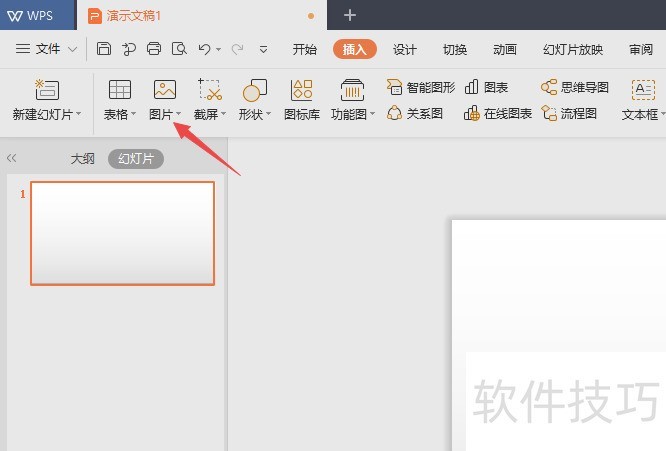This screenshot has width=666, height=451.
Task: Click the Undo arrow icon
Action: 204,48
